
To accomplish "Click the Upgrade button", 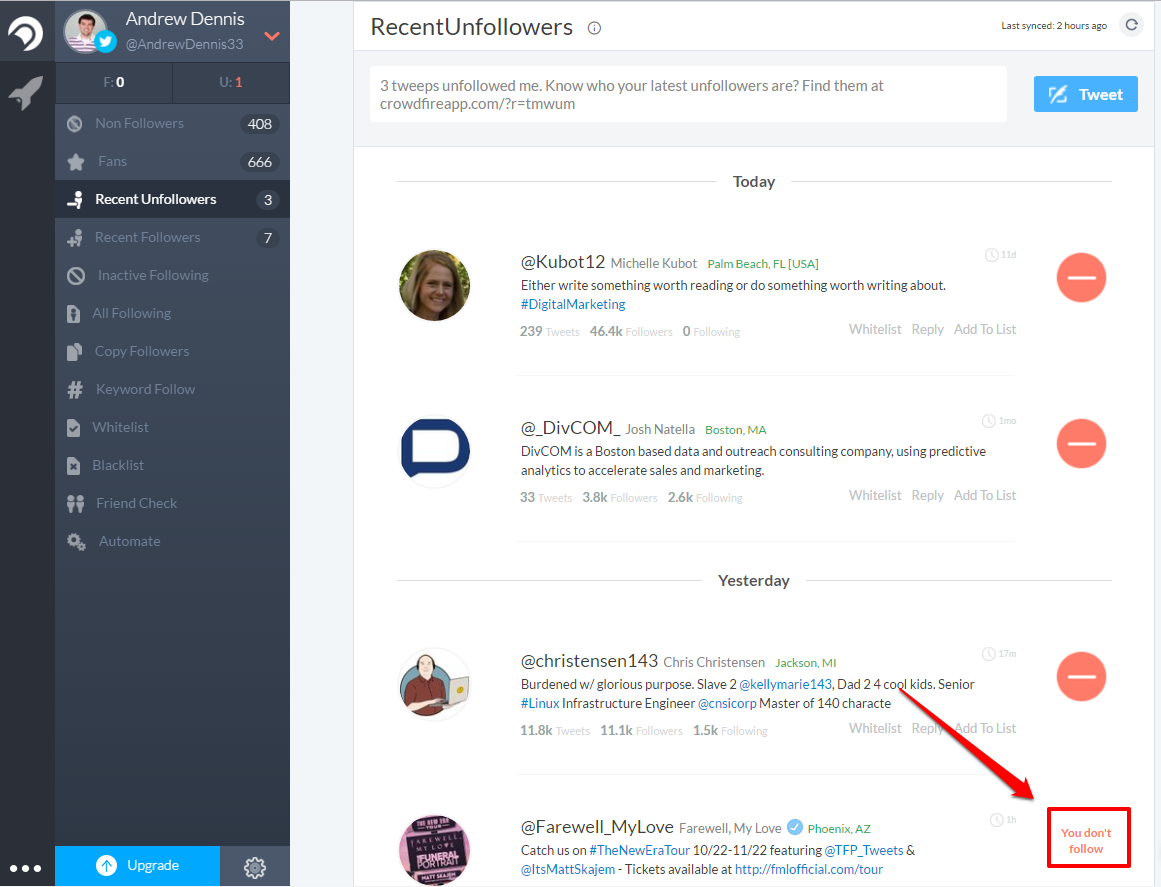I will tap(137, 866).
